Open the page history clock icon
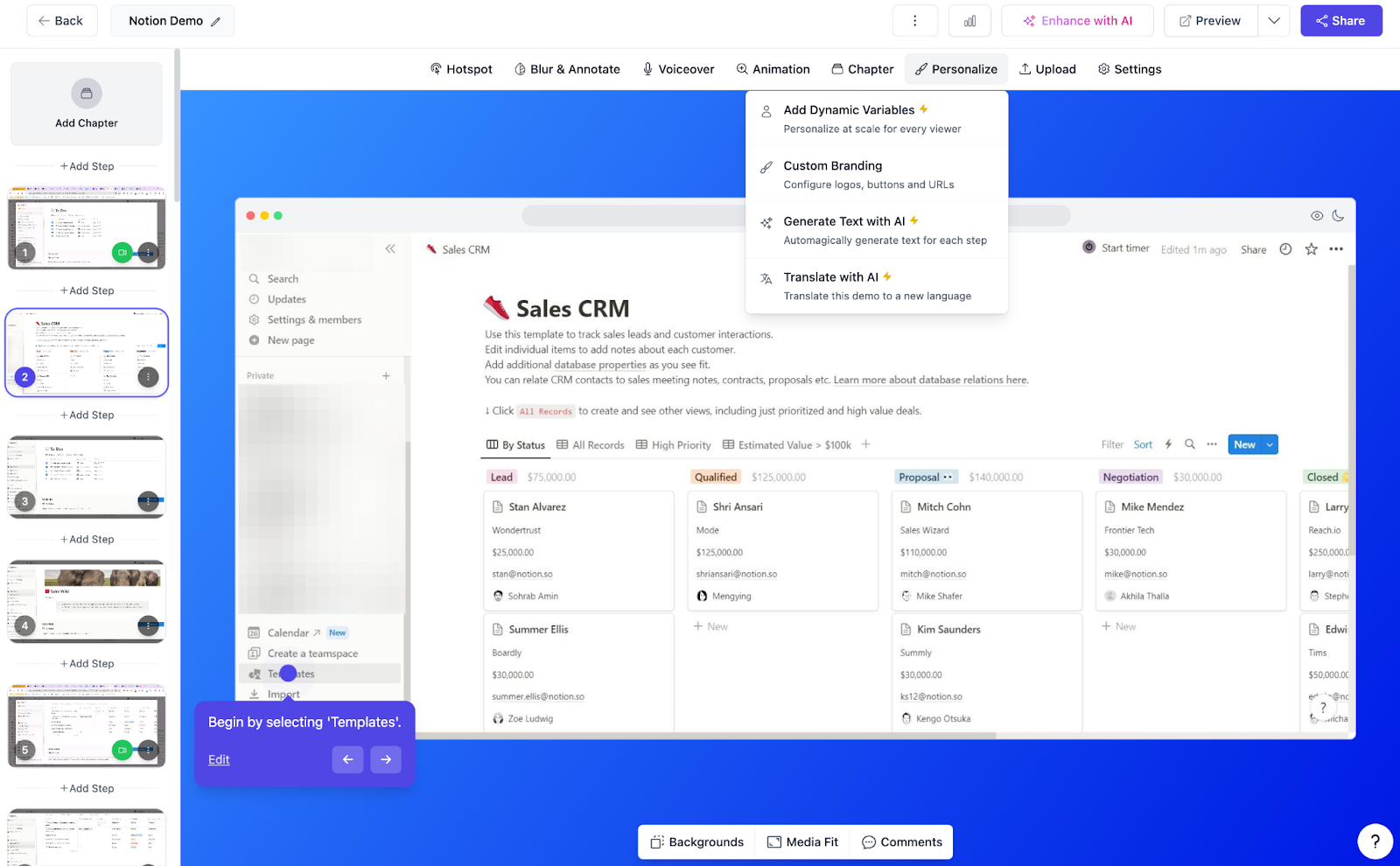This screenshot has width=1400, height=866. [1285, 249]
